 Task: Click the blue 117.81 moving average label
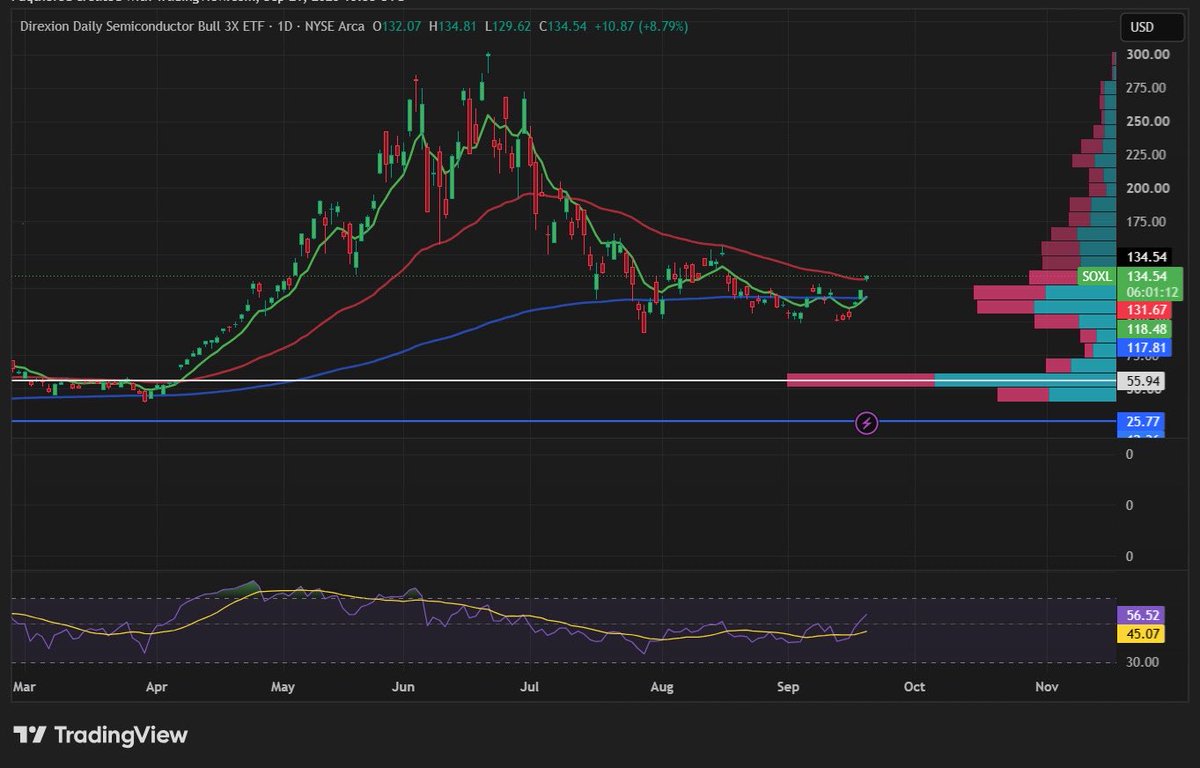point(1145,348)
